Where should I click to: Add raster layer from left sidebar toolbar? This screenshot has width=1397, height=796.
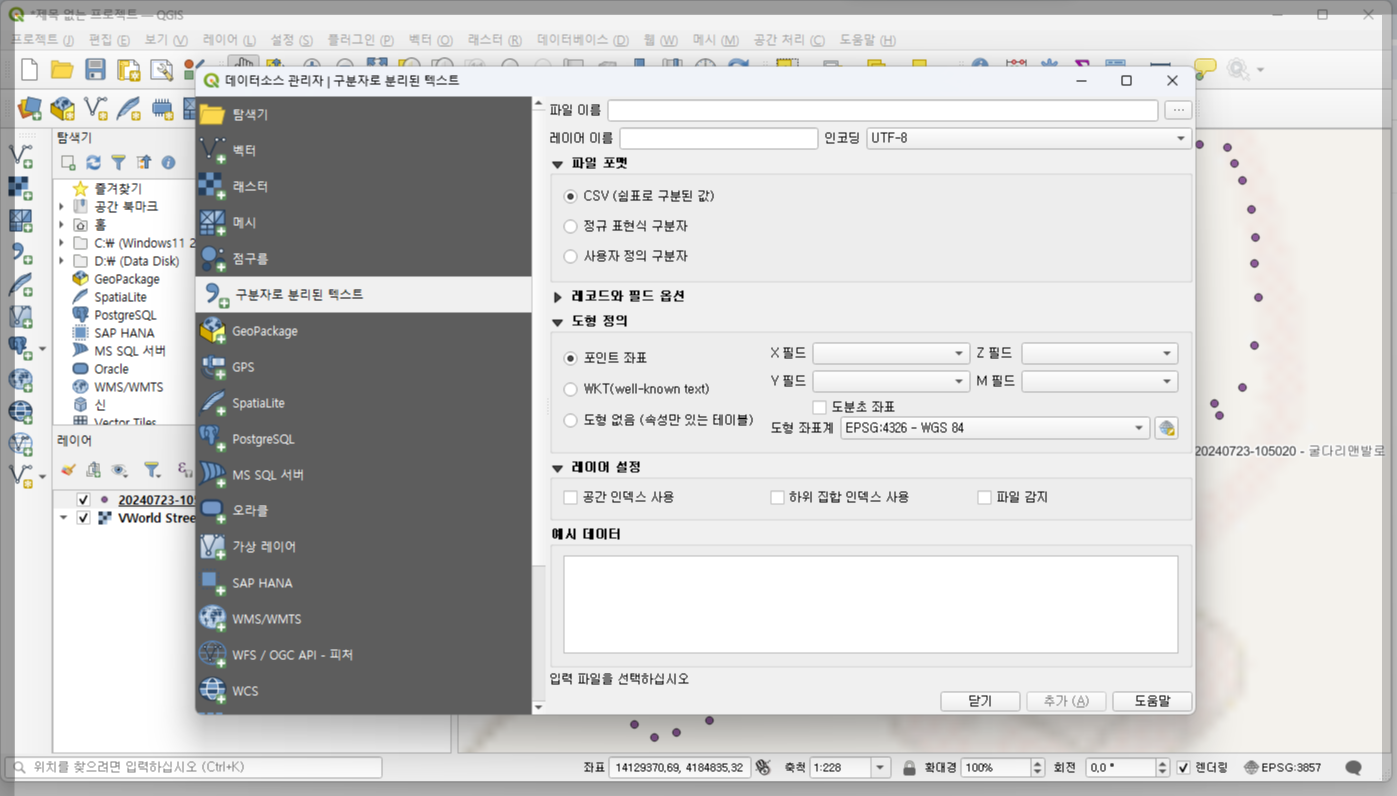pyautogui.click(x=21, y=187)
